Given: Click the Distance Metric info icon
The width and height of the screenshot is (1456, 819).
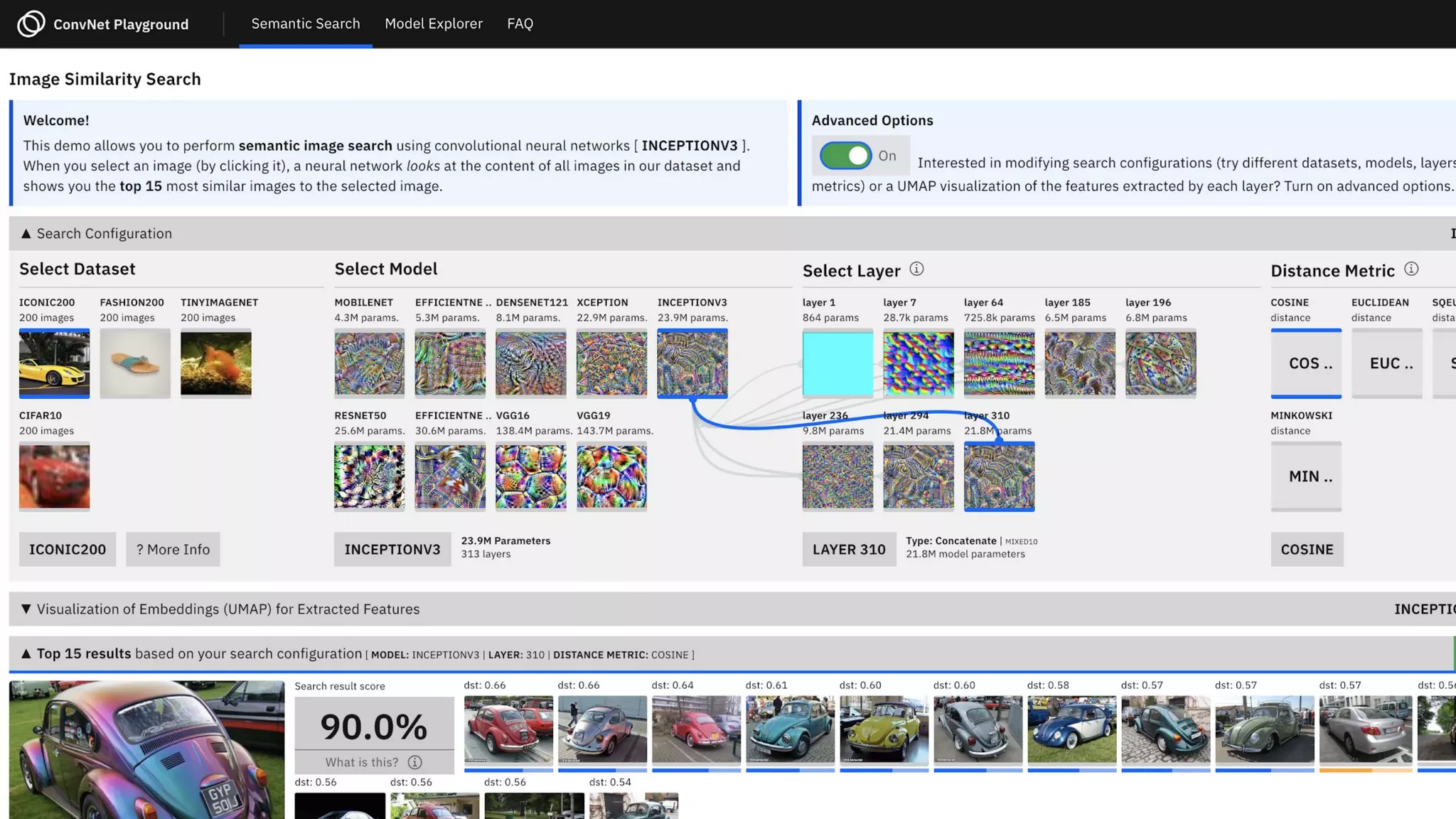Looking at the screenshot, I should tap(1411, 269).
